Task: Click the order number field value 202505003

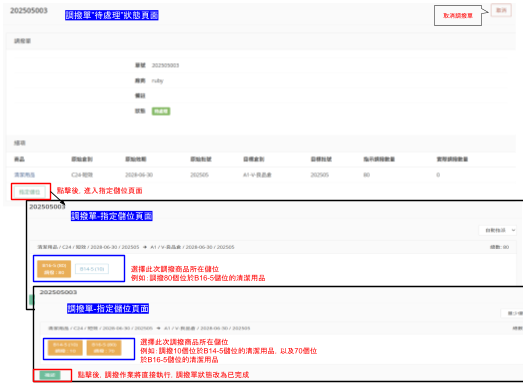Action: click(165, 65)
